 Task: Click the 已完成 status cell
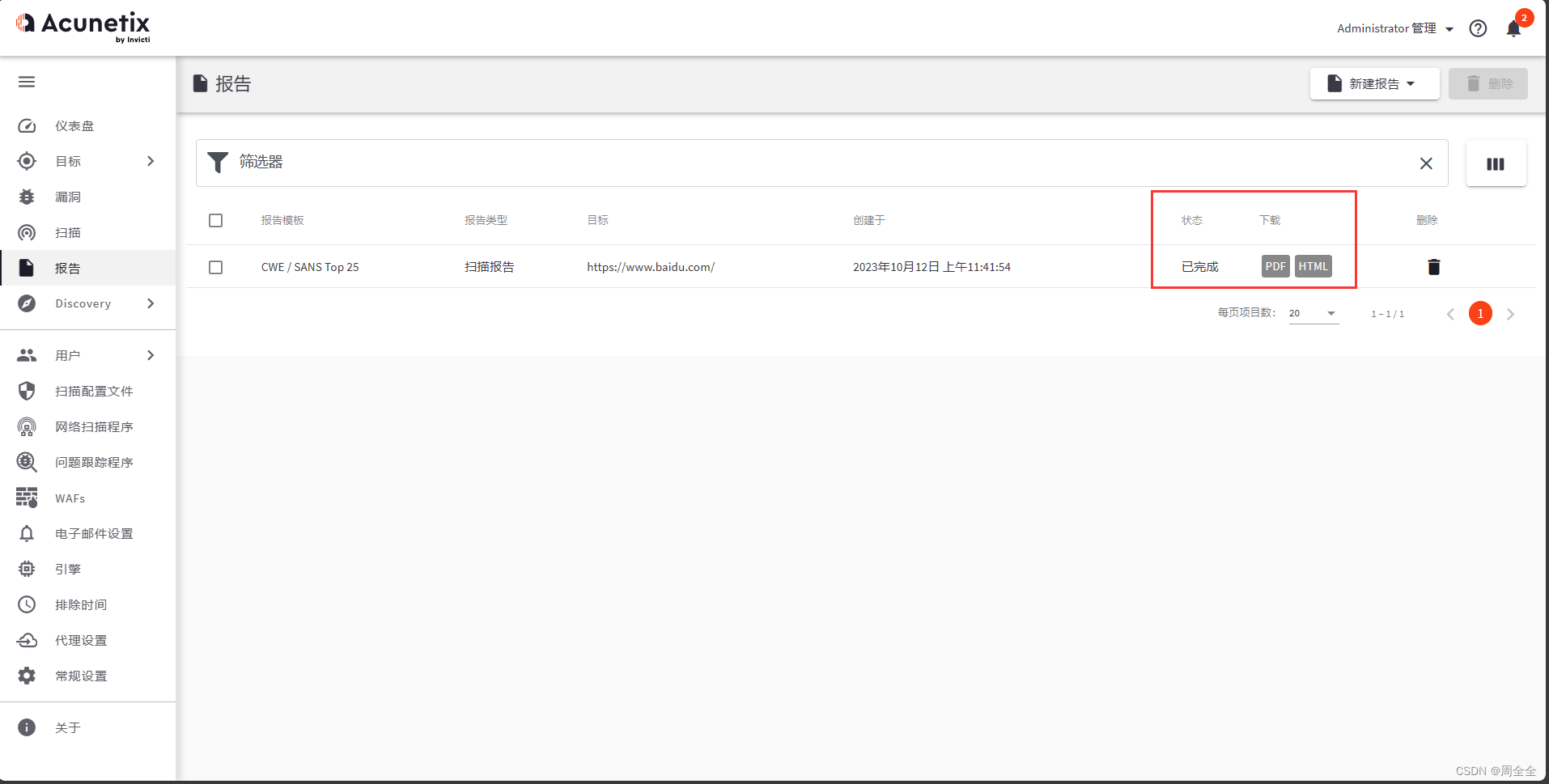coord(1200,267)
